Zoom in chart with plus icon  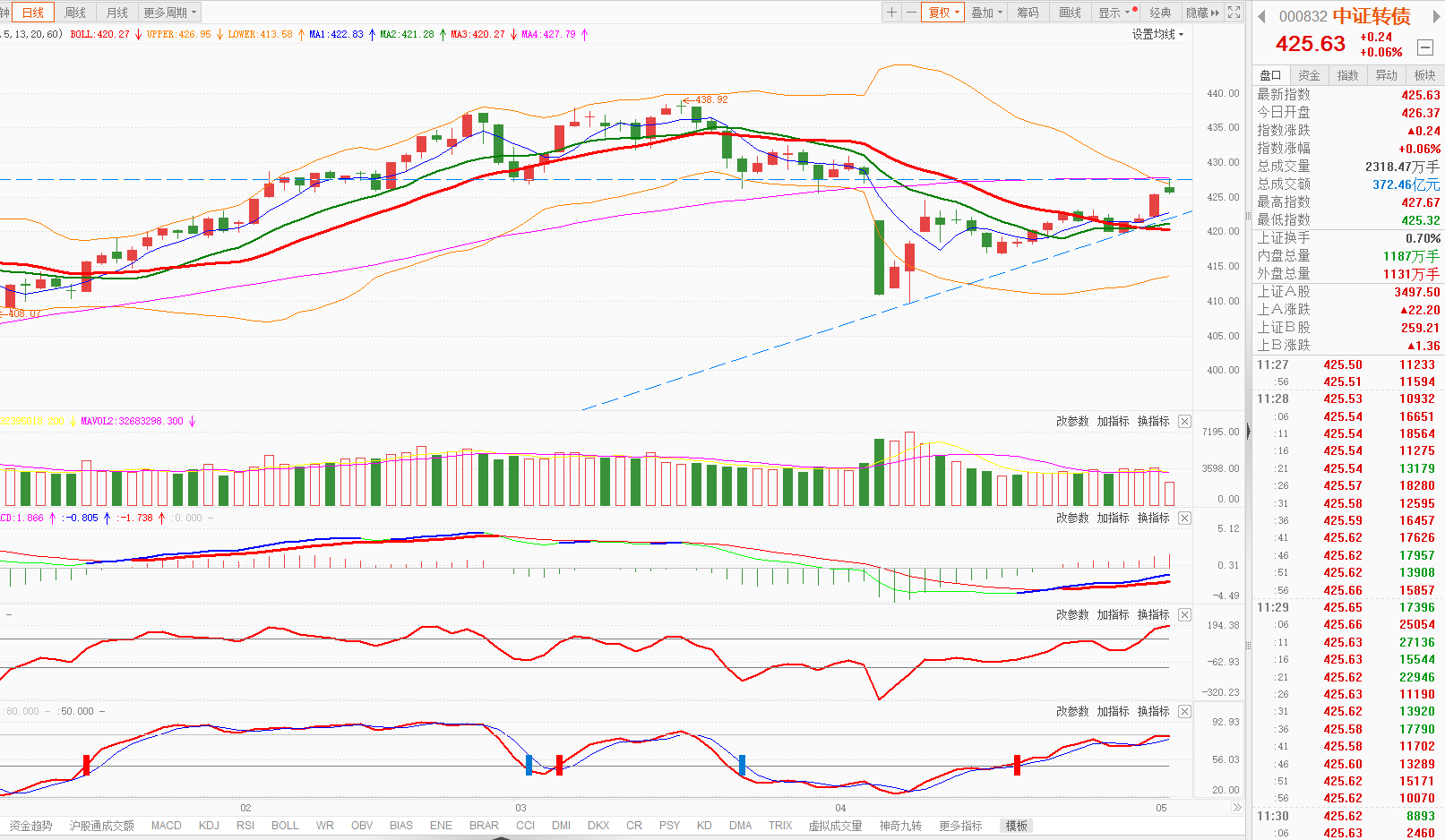891,13
